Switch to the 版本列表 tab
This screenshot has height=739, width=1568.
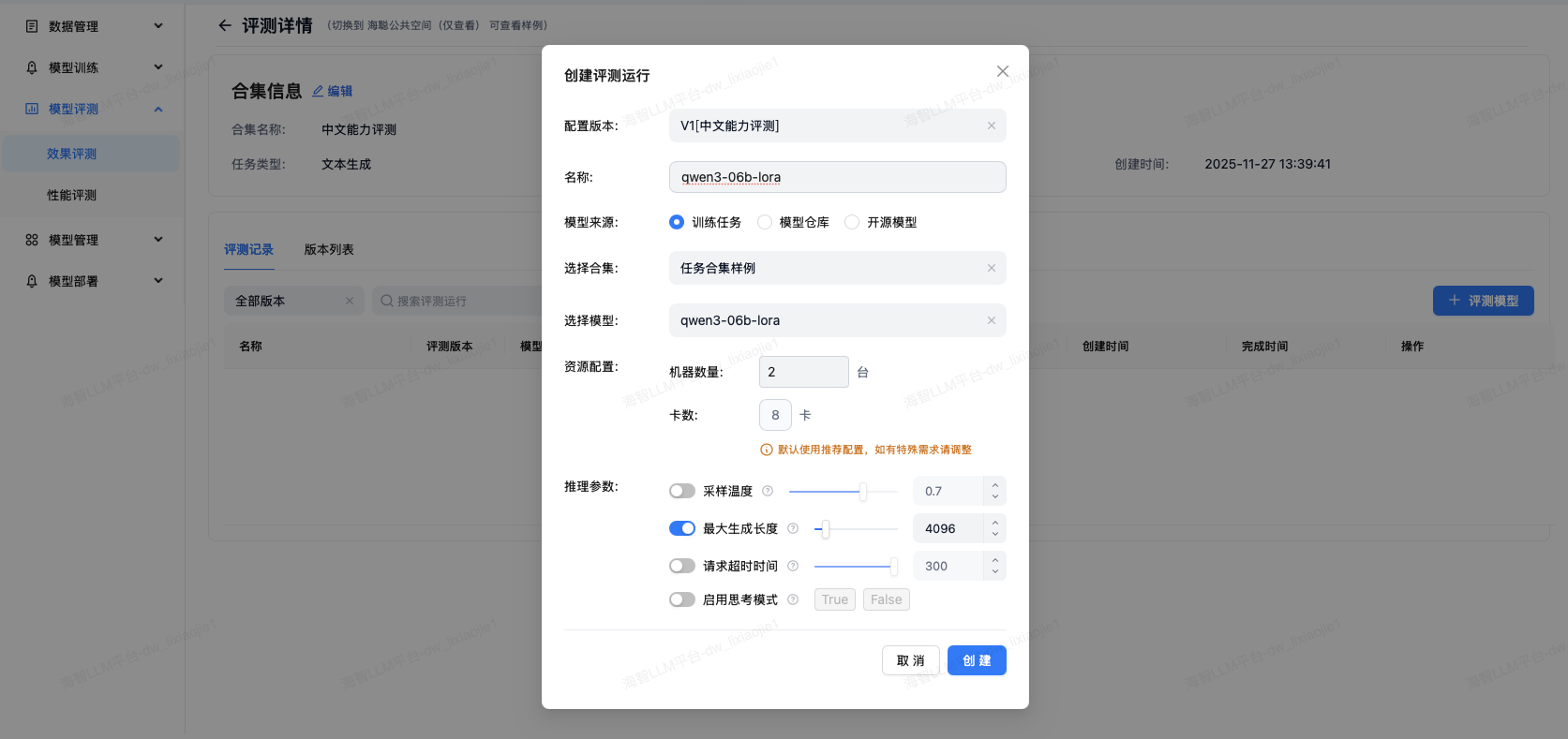tap(329, 250)
